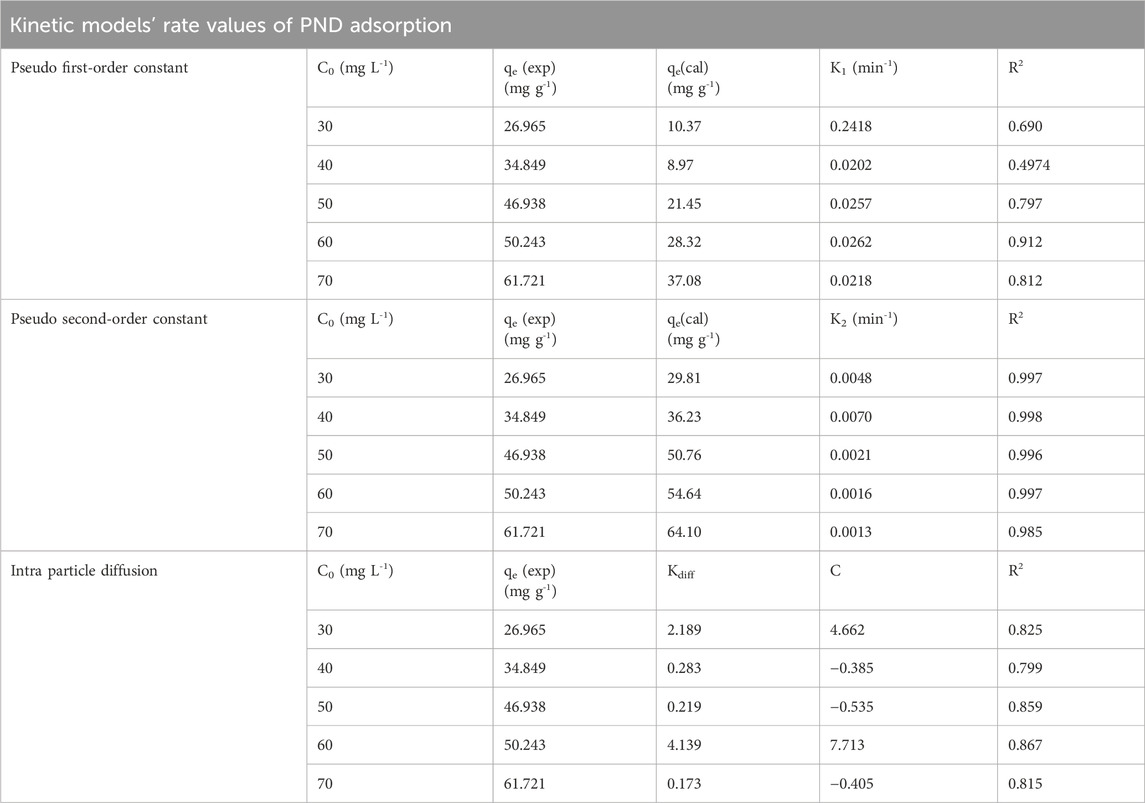1145x803 pixels.
Task: Click the Kdiff value 4.139
Action: [684, 745]
